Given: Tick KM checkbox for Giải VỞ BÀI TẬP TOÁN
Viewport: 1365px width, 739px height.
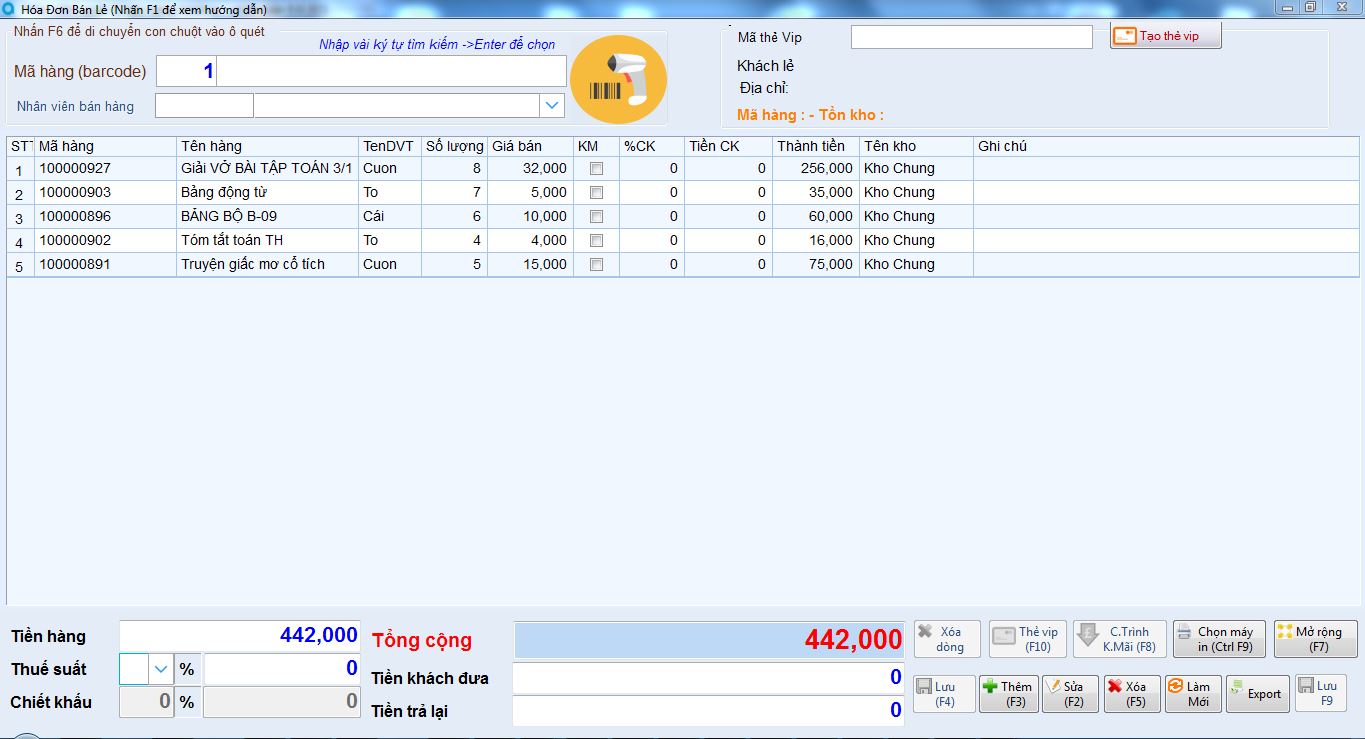Looking at the screenshot, I should click(597, 169).
